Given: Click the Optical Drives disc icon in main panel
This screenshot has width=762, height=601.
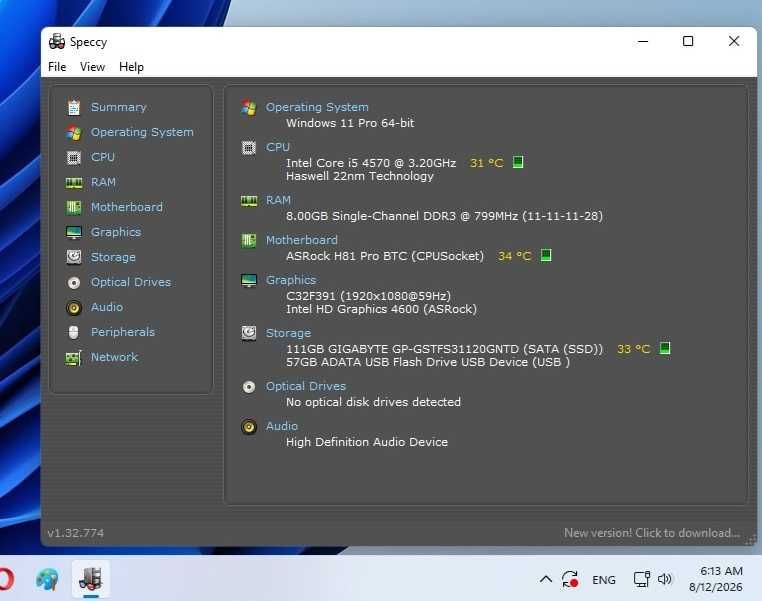Looking at the screenshot, I should pyautogui.click(x=249, y=387).
